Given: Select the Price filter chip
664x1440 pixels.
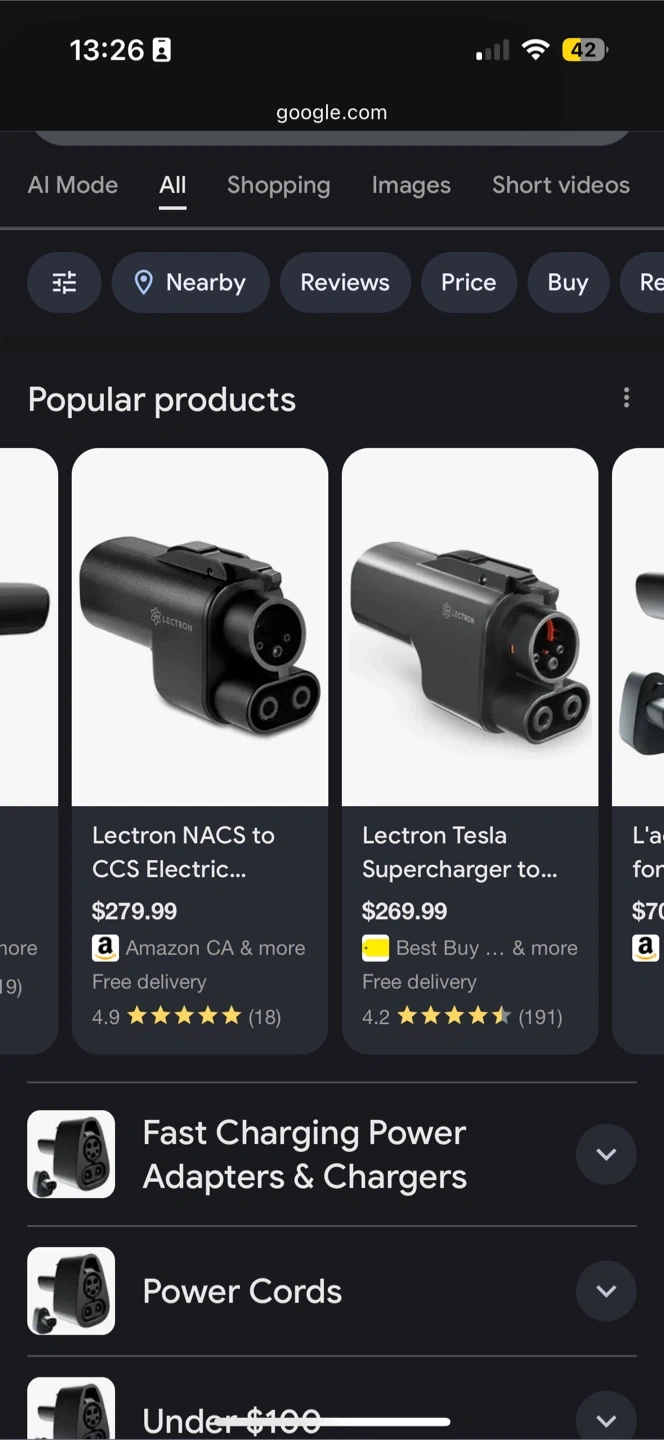Looking at the screenshot, I should coord(468,283).
